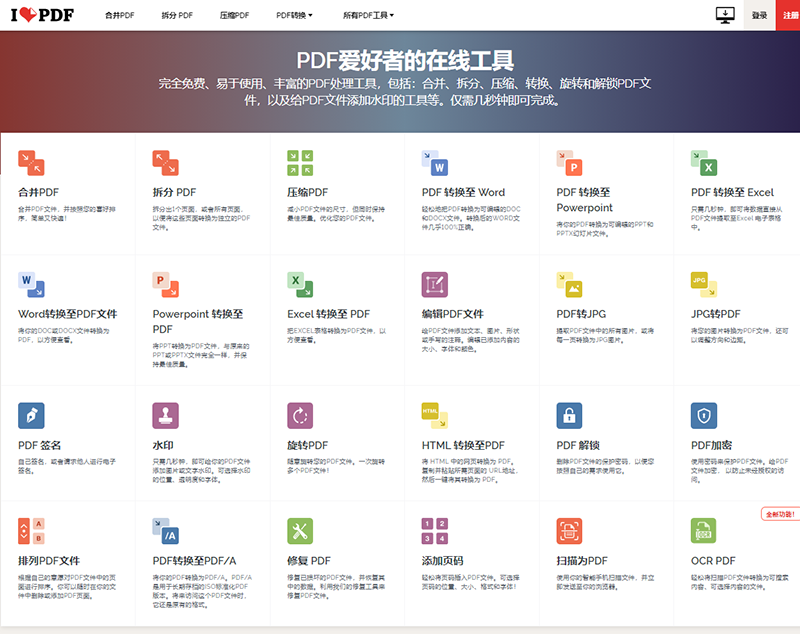Open the 修复 PDF title link
Image resolution: width=800 pixels, height=634 pixels.
click(x=309, y=561)
